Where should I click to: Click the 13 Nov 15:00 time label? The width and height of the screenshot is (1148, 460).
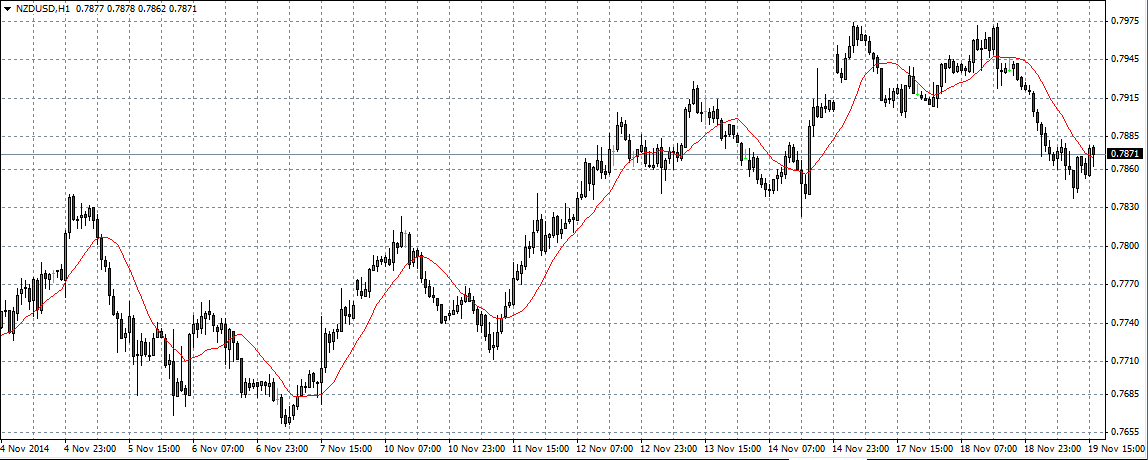pyautogui.click(x=733, y=448)
